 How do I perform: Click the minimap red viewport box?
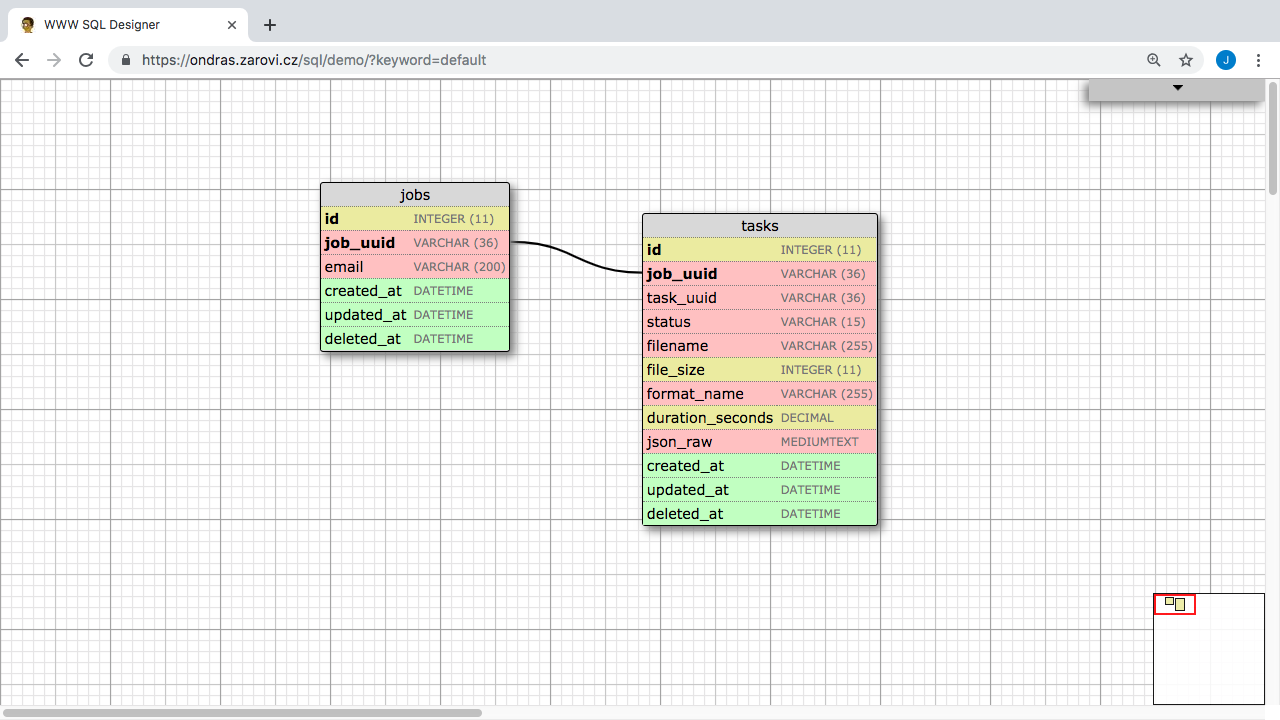(1175, 604)
